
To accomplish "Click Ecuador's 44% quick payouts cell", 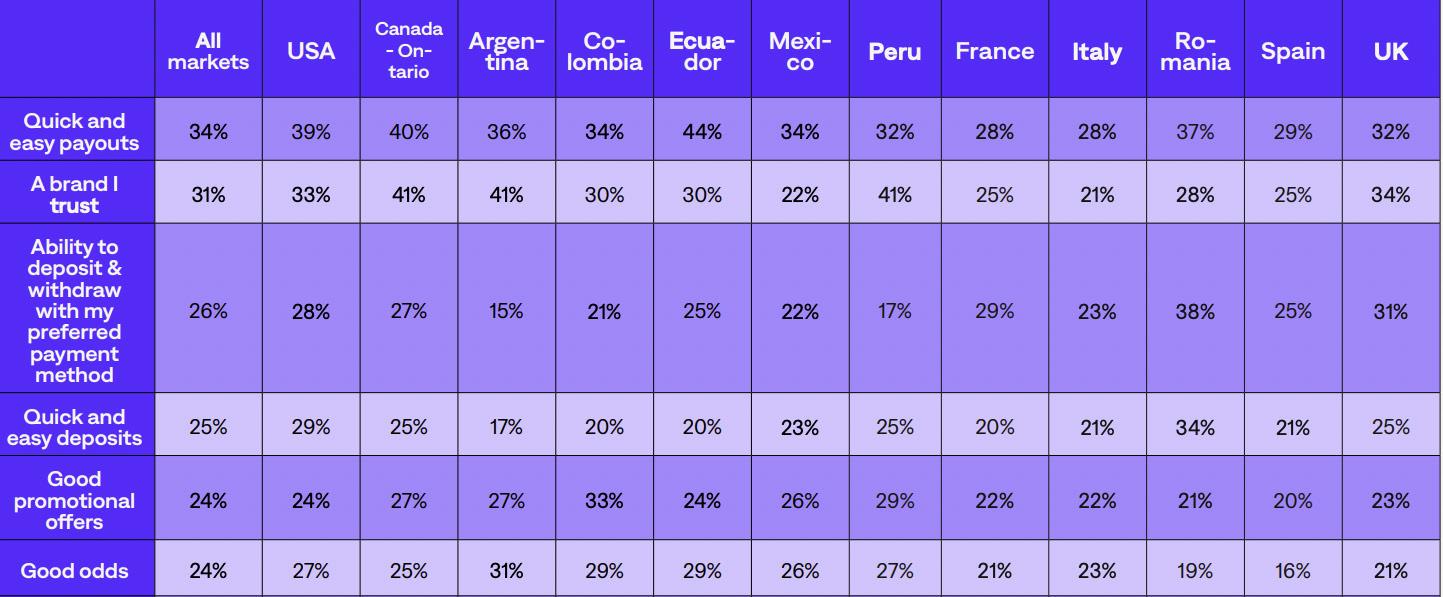I will pyautogui.click(x=701, y=132).
